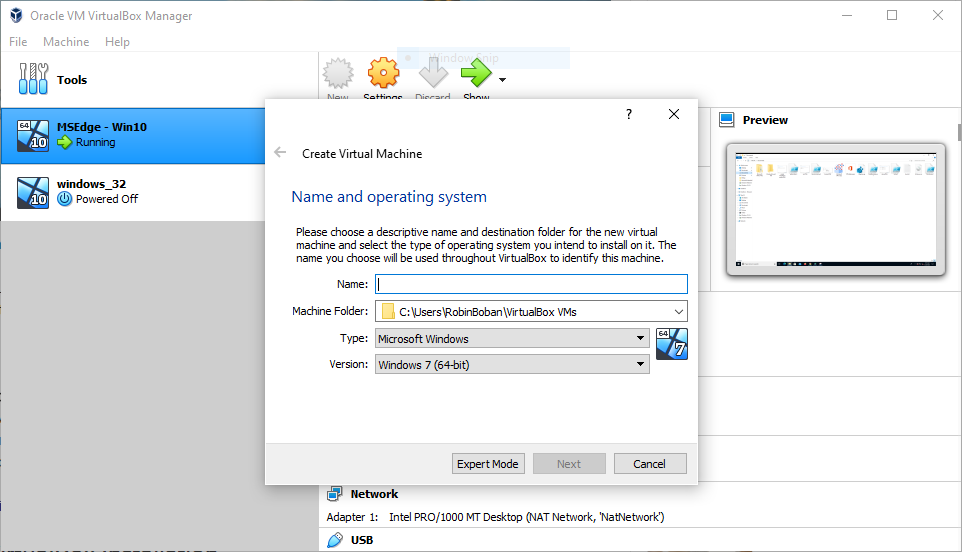The image size is (962, 552).
Task: Open the Version dropdown (Windows 7 64-bit)
Action: tap(512, 364)
